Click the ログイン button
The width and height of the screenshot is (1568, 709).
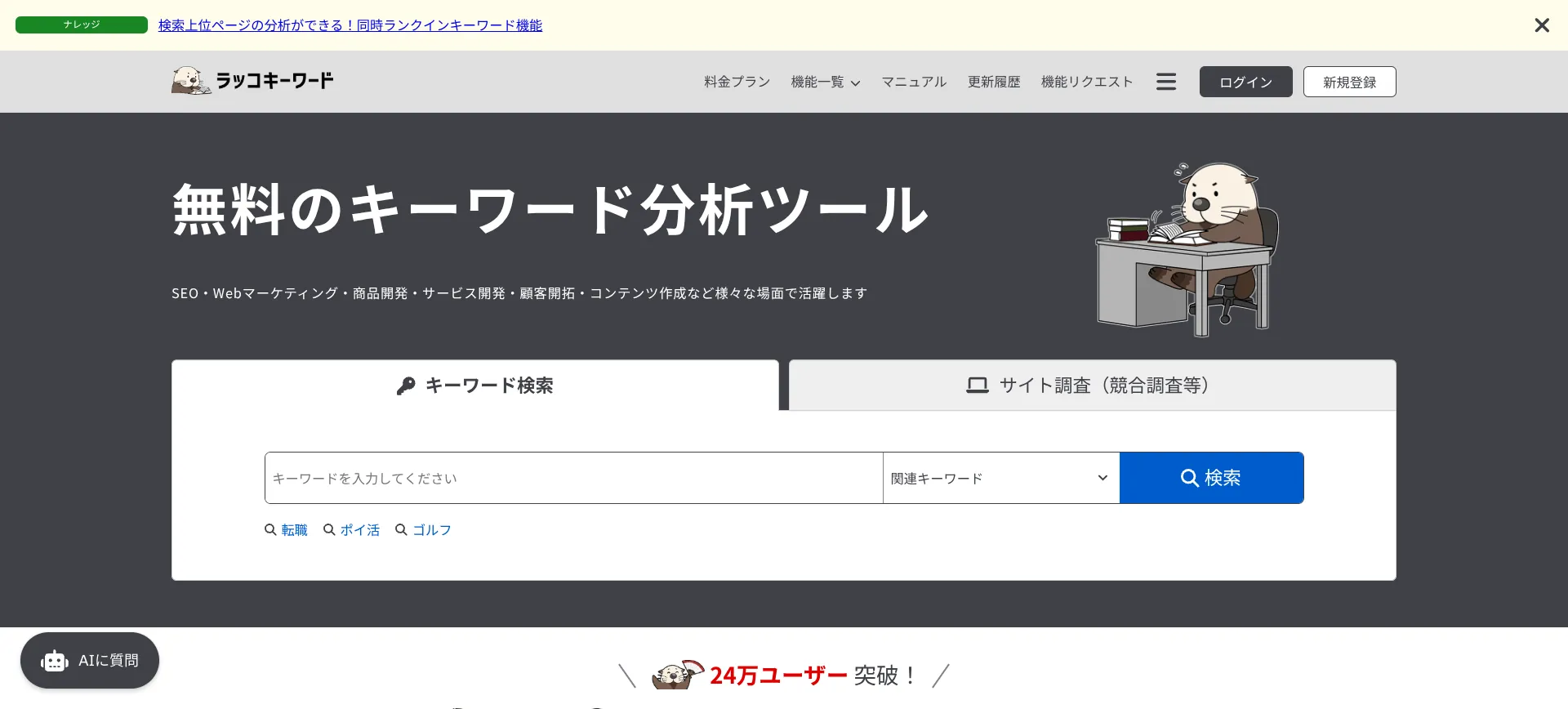(x=1245, y=82)
